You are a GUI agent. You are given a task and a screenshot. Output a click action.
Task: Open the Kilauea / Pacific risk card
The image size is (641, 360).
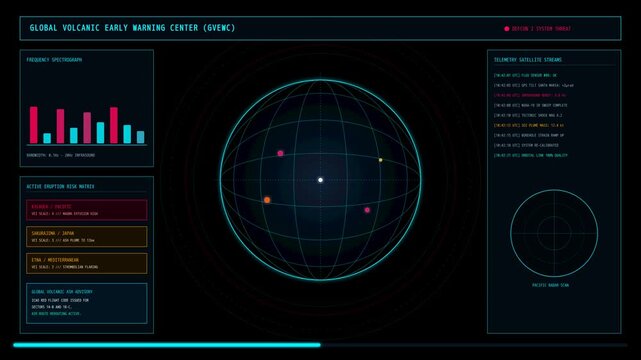87,210
